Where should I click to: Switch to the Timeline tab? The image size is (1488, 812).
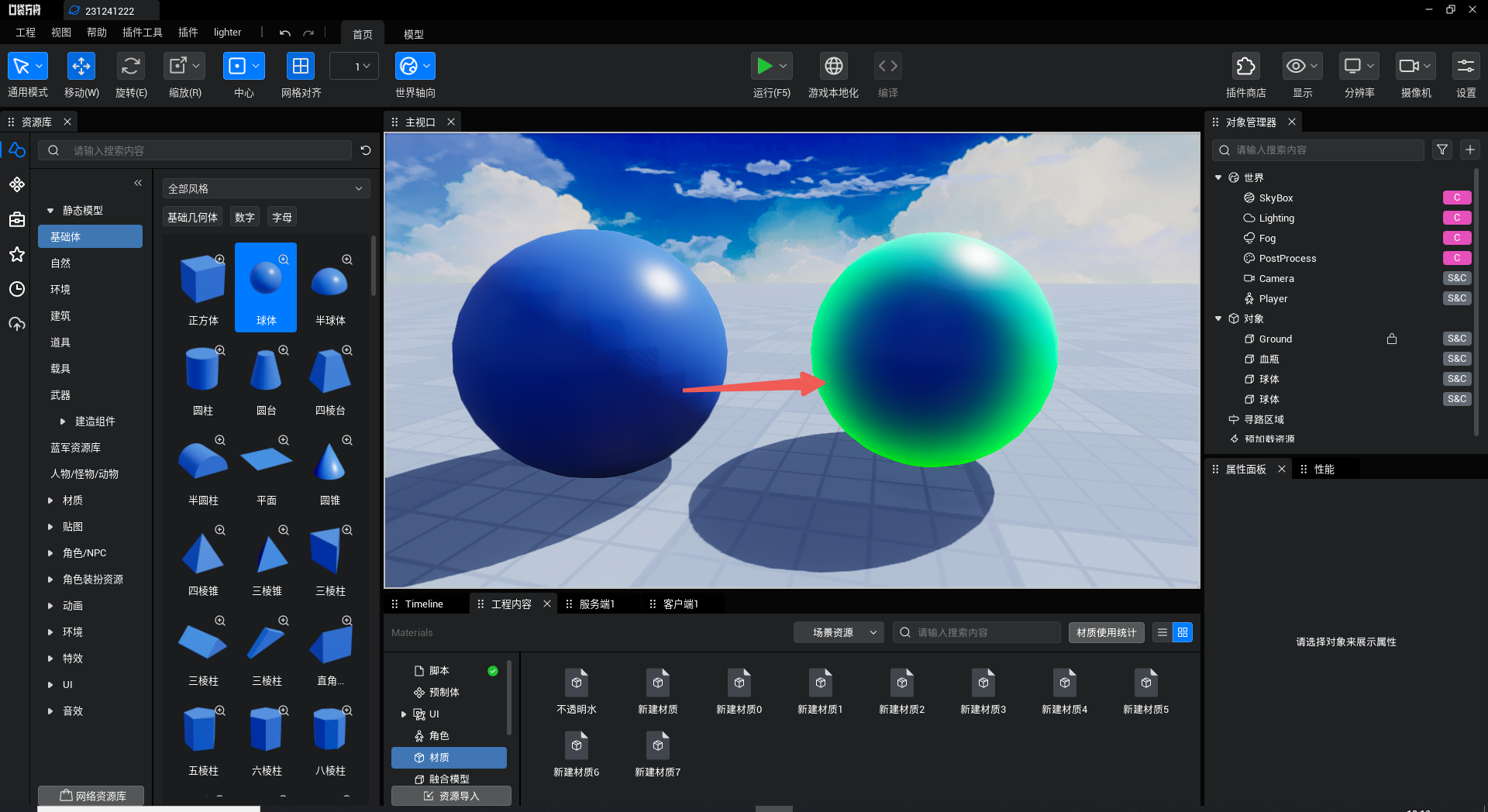pyautogui.click(x=424, y=604)
